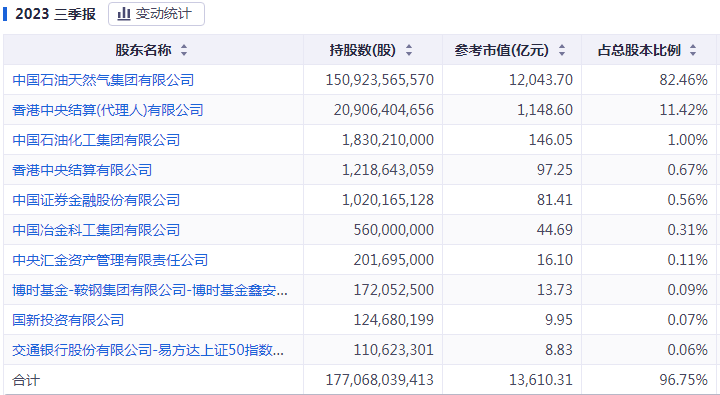Select the 0.31% ownership cell
Image resolution: width=720 pixels, height=395 pixels.
687,230
